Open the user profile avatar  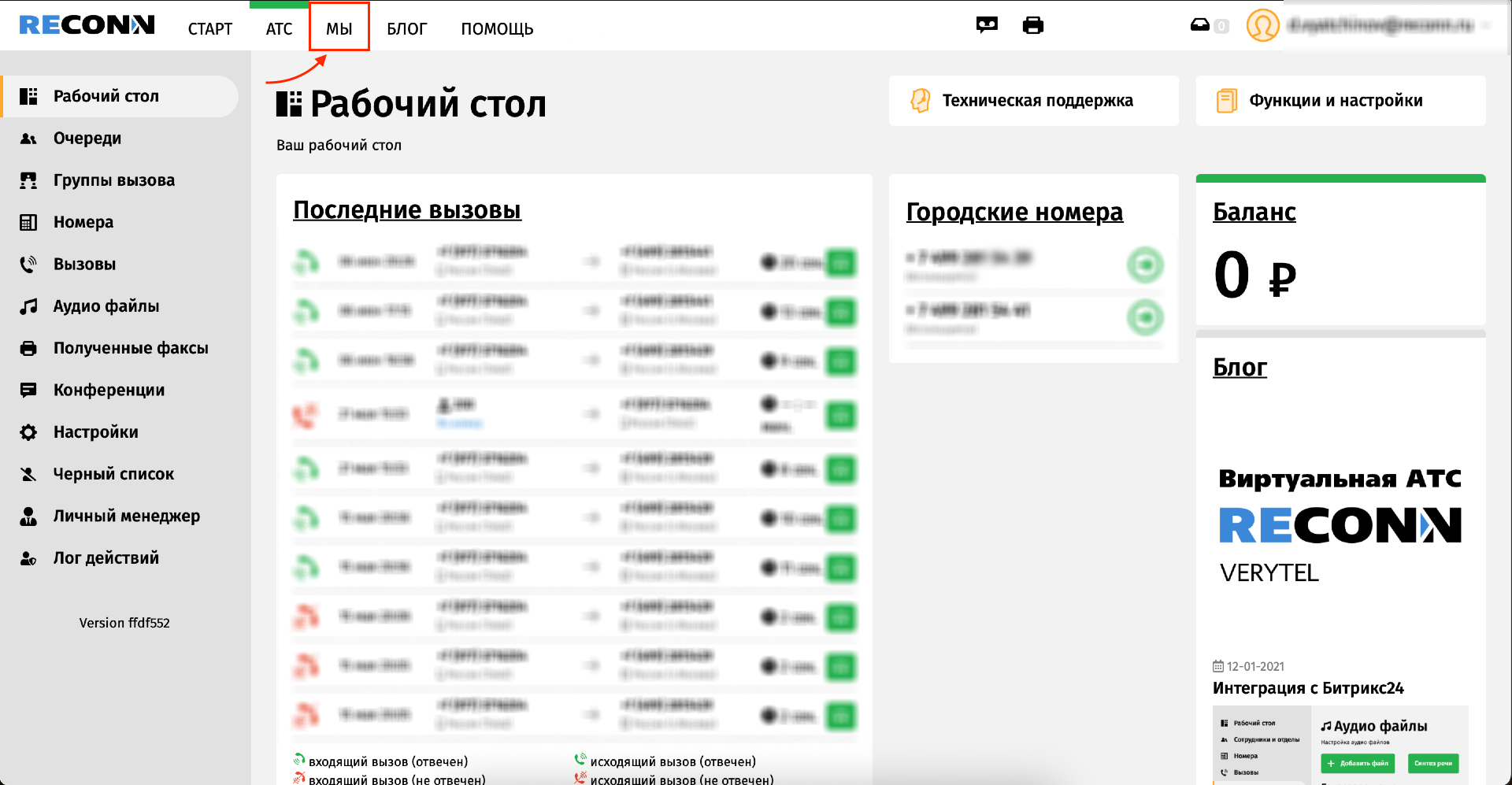pyautogui.click(x=1262, y=25)
